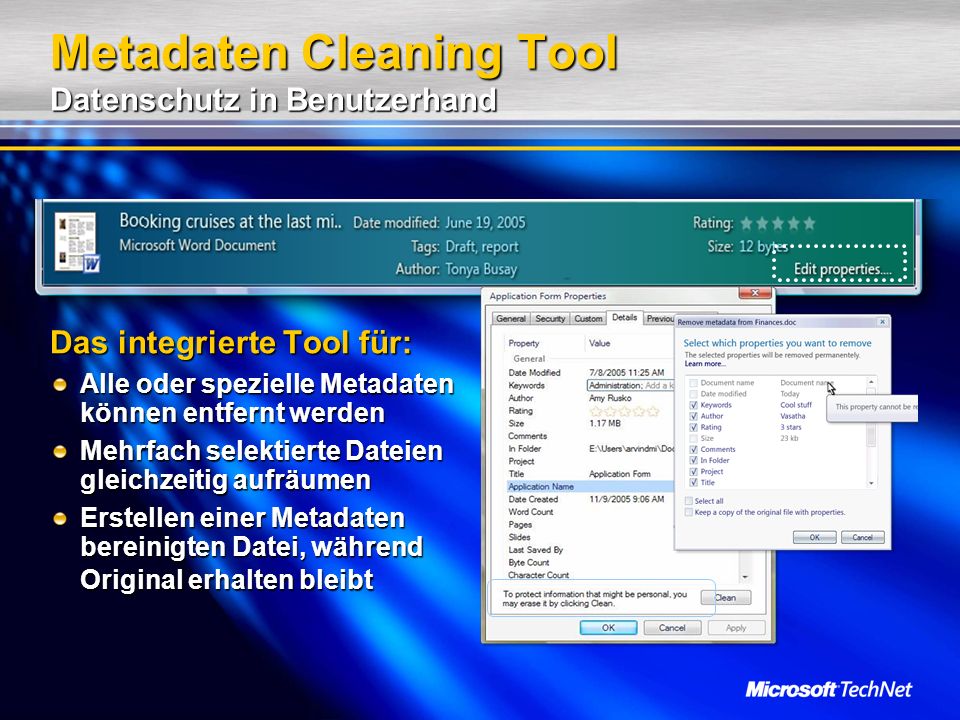Click the Keywords input field with Administration
The width and height of the screenshot is (960, 720).
pos(630,385)
